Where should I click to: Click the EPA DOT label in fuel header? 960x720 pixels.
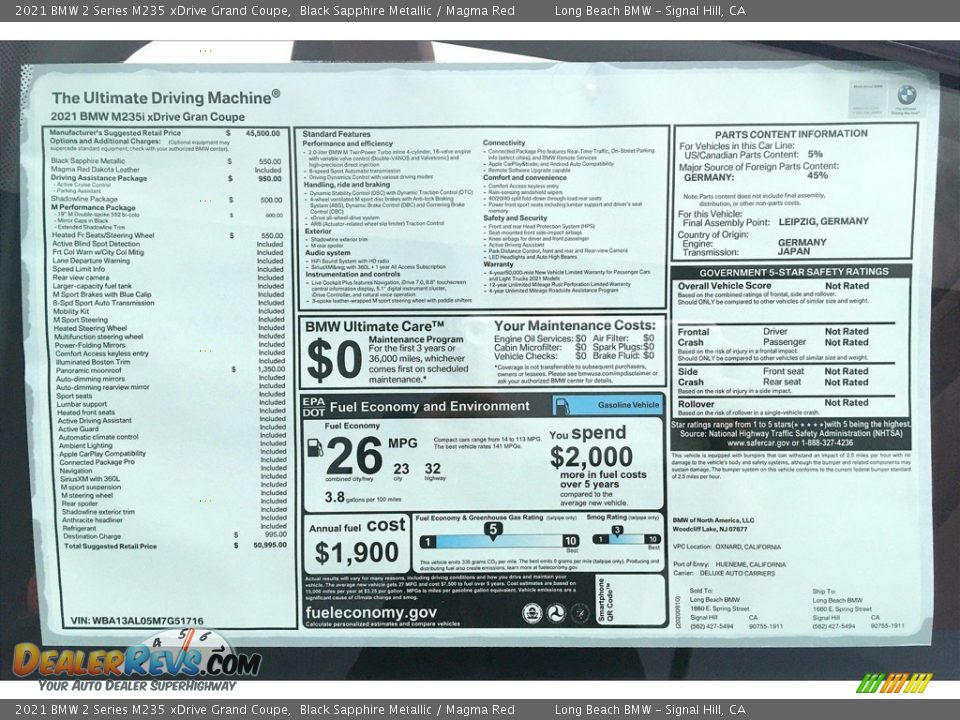[x=313, y=406]
